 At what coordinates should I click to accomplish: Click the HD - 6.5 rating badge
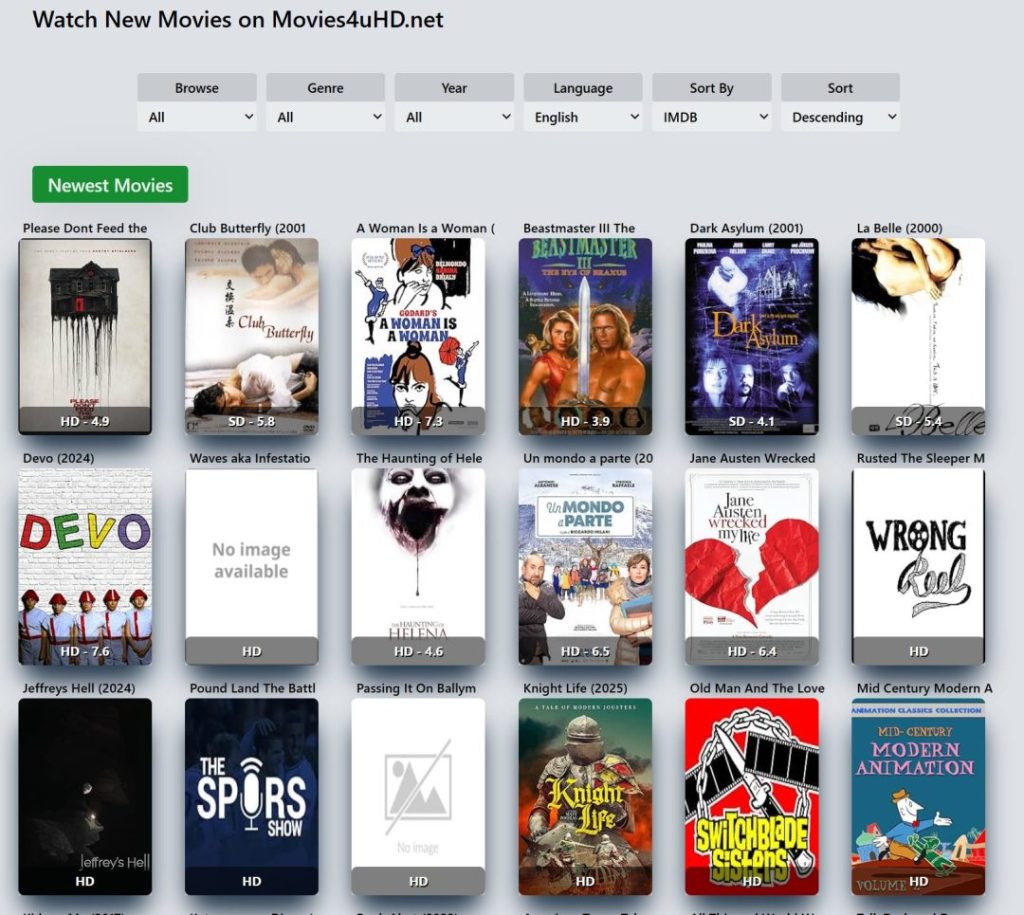tap(585, 651)
